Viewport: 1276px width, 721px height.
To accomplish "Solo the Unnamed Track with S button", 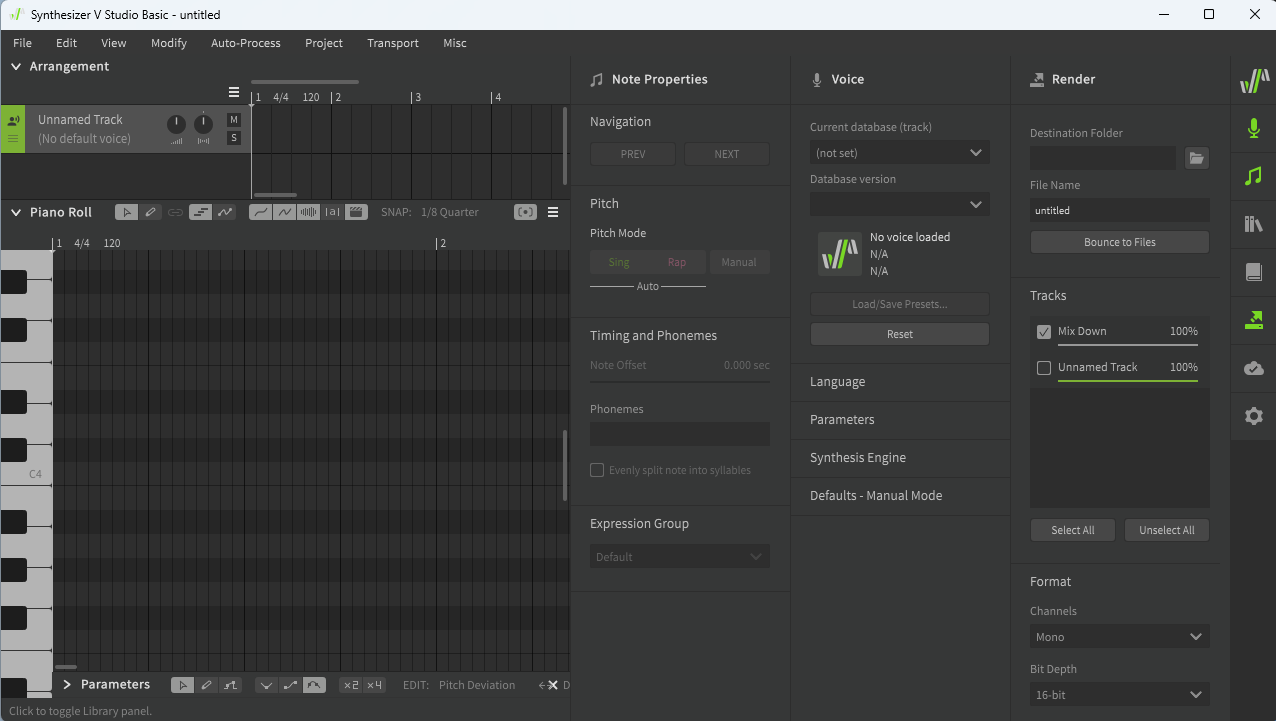I will [x=234, y=138].
